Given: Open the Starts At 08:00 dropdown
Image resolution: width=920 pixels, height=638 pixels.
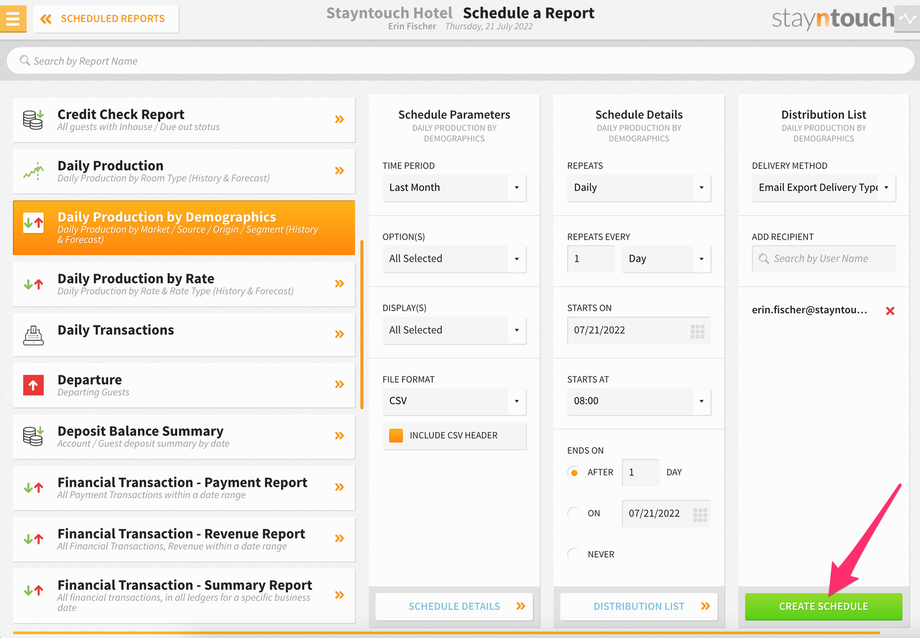Looking at the screenshot, I should pos(639,401).
